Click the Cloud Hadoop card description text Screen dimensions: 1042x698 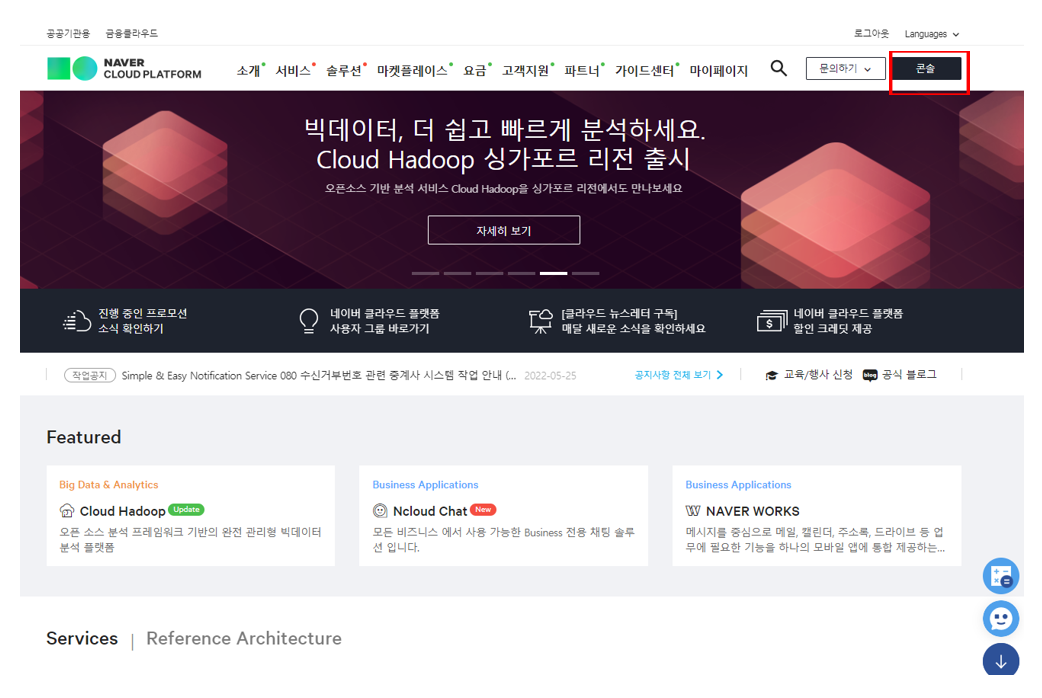click(x=191, y=539)
